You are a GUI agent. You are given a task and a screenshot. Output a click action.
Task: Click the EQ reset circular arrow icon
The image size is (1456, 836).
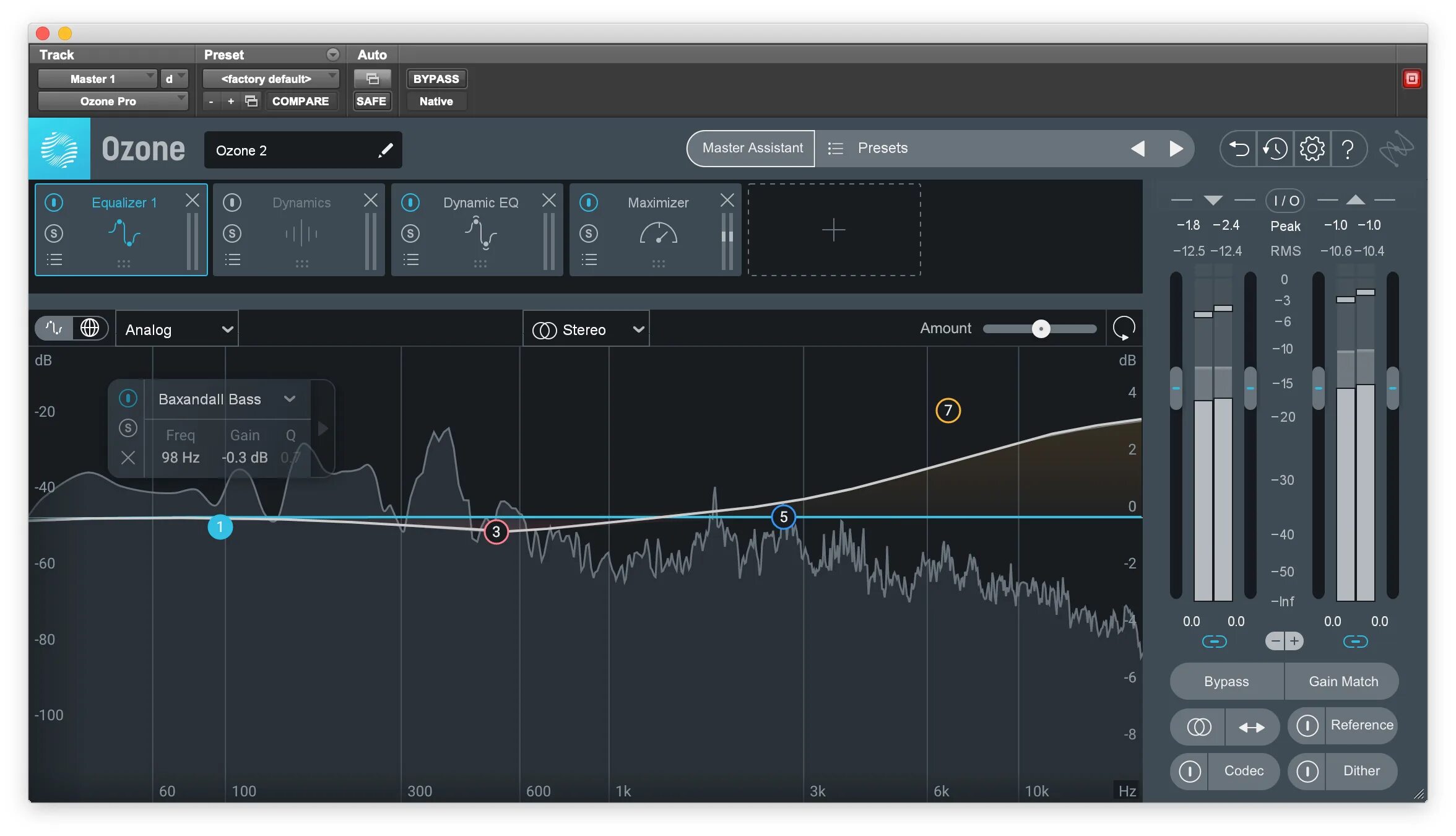(1124, 328)
